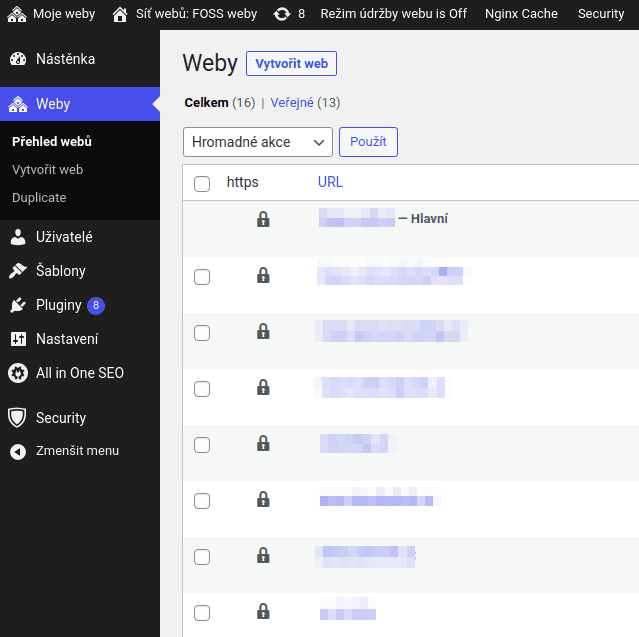
Task: Select the Weby sidebar menu item
Action: pos(80,104)
